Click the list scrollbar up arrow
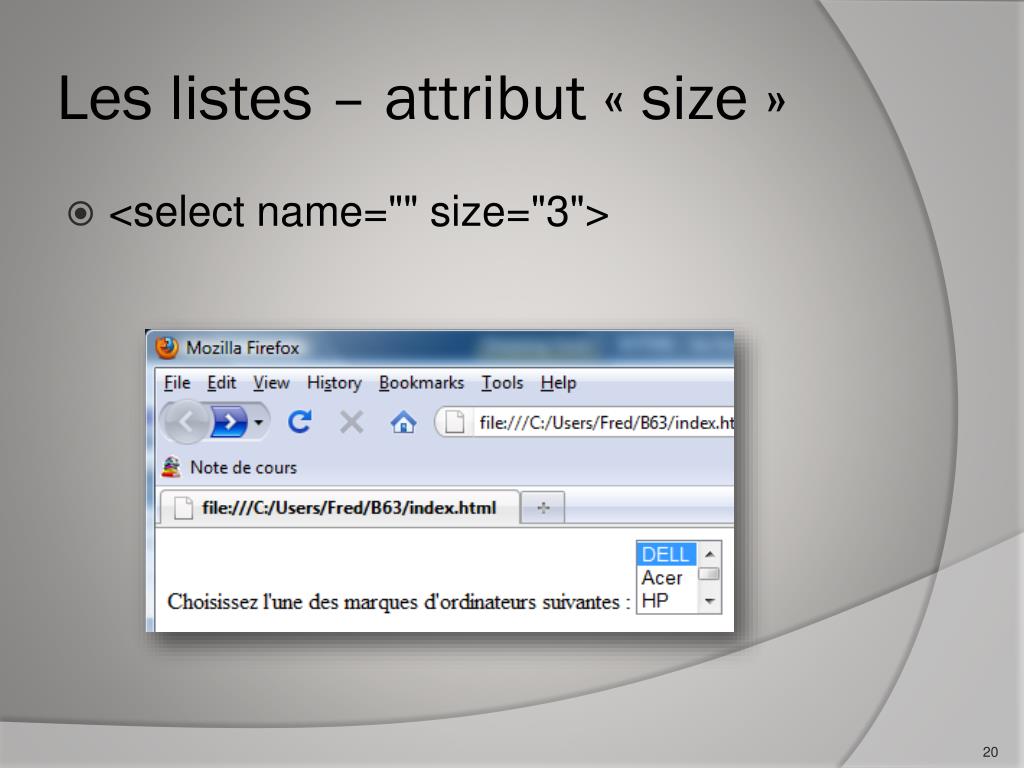 [710, 554]
